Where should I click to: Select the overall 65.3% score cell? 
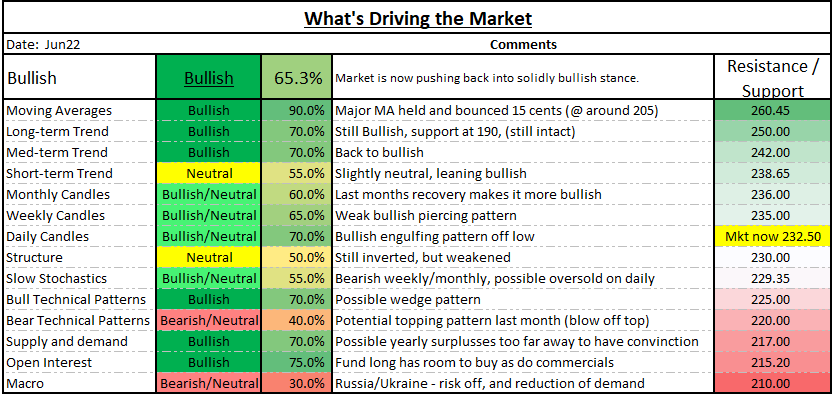coord(297,78)
